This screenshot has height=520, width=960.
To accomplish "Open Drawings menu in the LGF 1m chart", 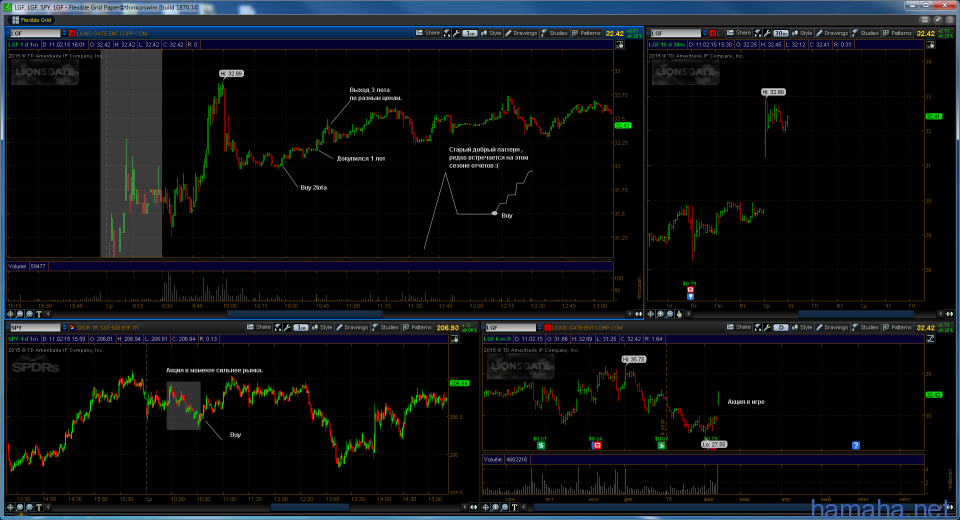I will tap(521, 33).
